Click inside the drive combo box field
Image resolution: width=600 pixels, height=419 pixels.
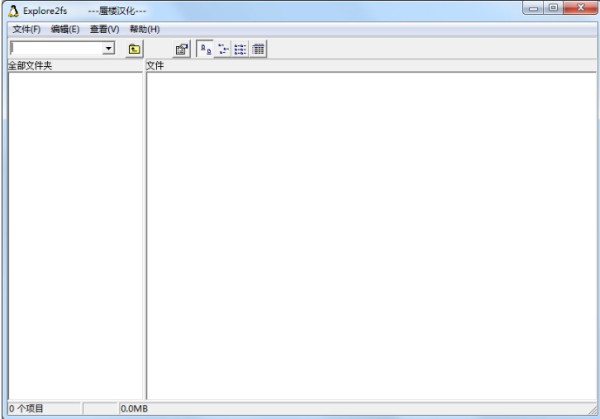tap(55, 48)
